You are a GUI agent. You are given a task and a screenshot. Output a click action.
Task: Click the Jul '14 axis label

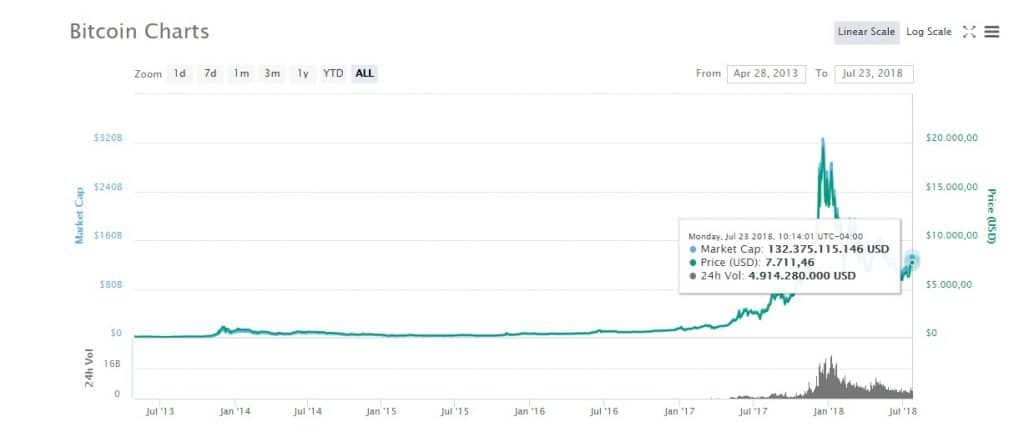coord(308,411)
